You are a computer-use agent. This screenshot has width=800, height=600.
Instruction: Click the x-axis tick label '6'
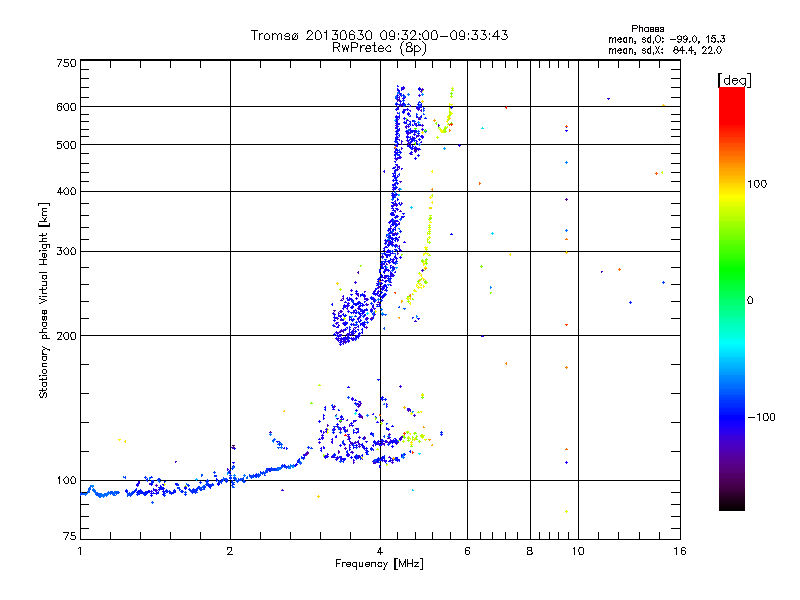[x=467, y=551]
